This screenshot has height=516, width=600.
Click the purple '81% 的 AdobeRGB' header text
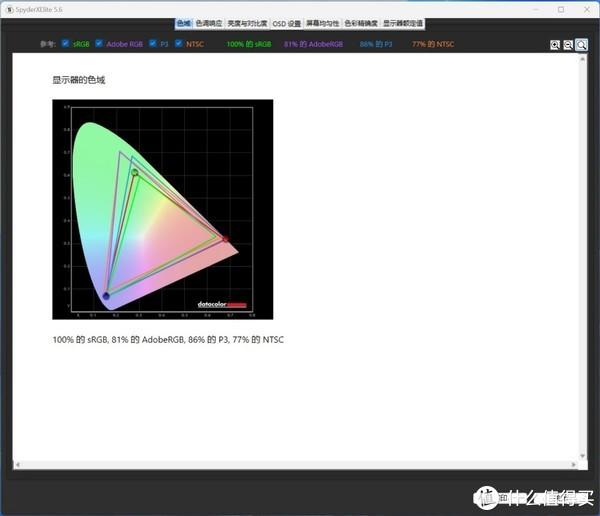point(313,44)
